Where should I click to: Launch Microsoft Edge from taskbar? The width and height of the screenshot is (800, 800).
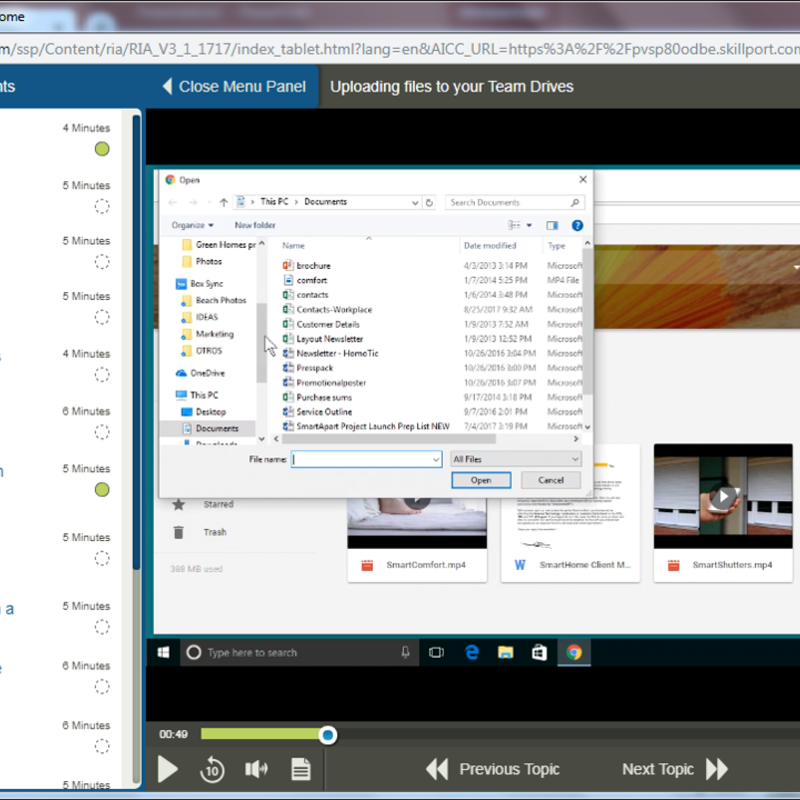[472, 653]
